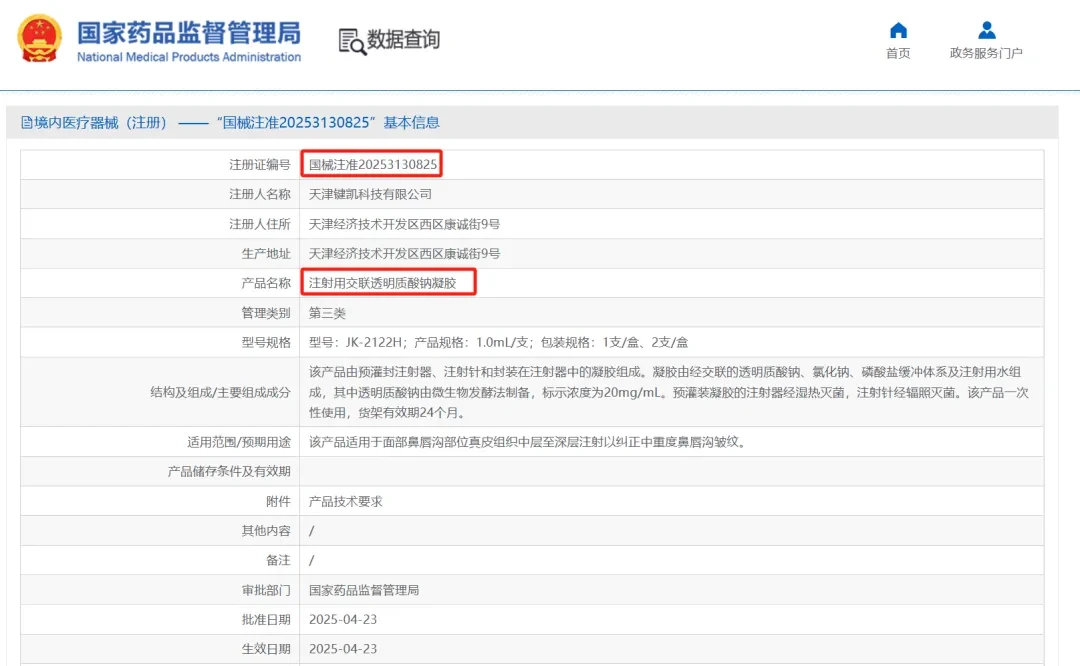Click the 注册证编号 label cell
The height and width of the screenshot is (666, 1080).
pyautogui.click(x=260, y=165)
